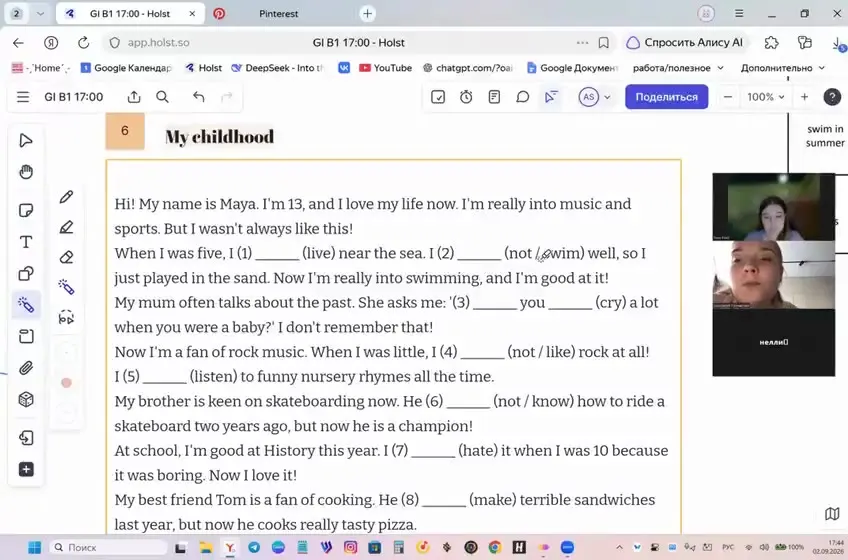Expand работа/полезное bookmarks folder
Image resolution: width=848 pixels, height=560 pixels.
coord(678,68)
